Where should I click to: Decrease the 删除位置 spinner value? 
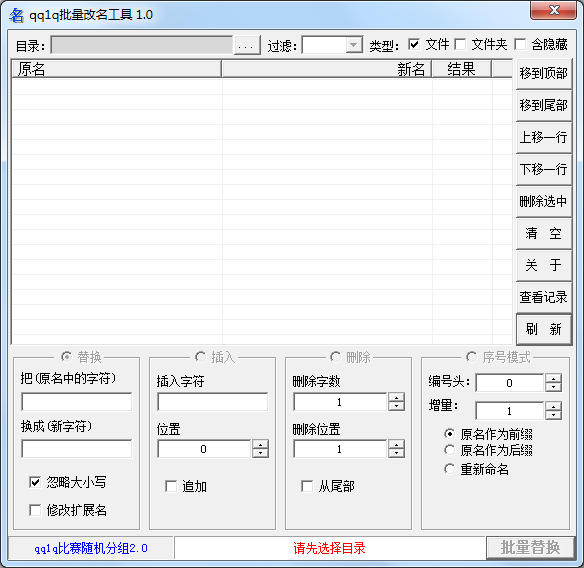point(396,453)
